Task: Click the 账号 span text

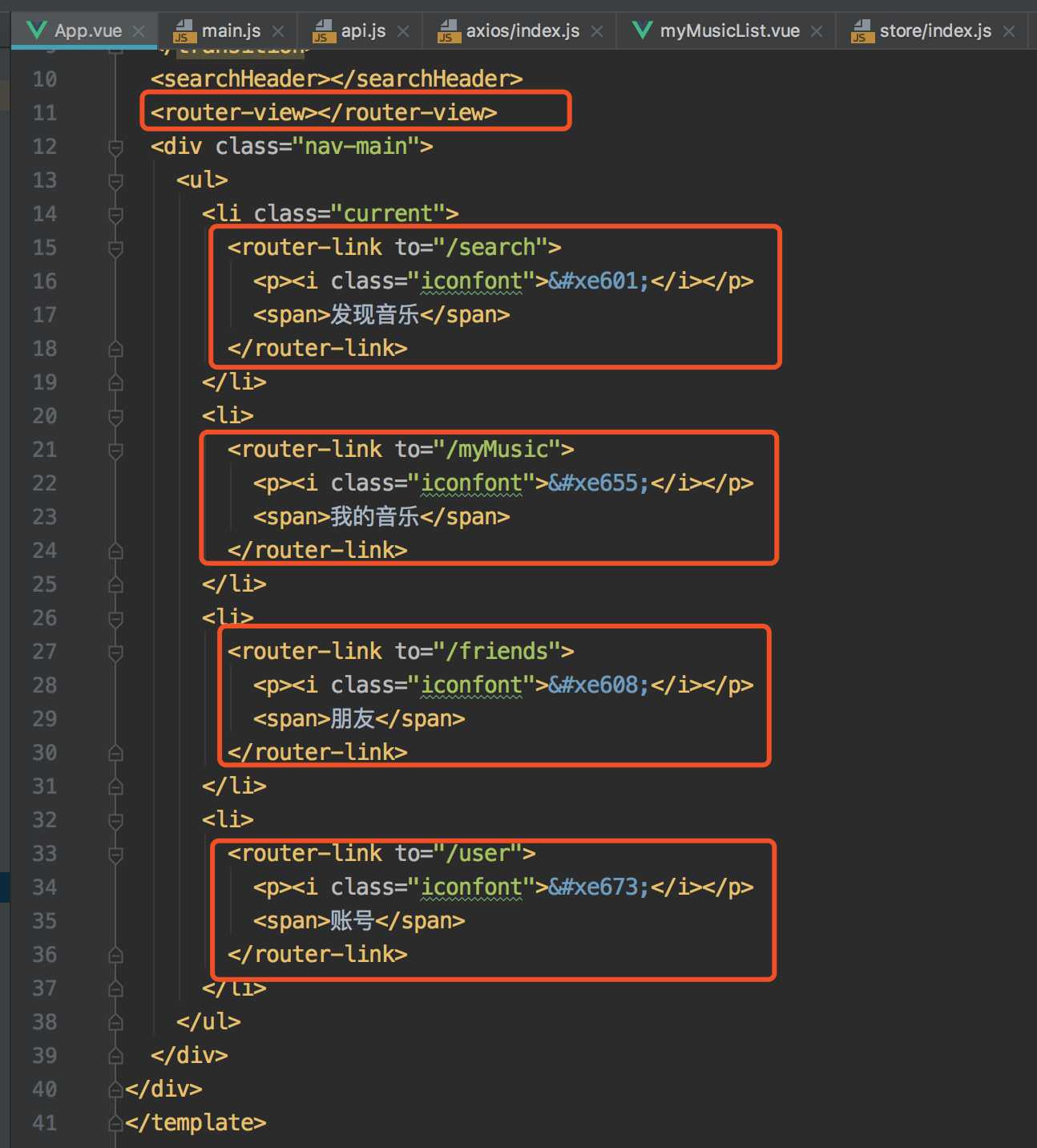Action: click(353, 920)
